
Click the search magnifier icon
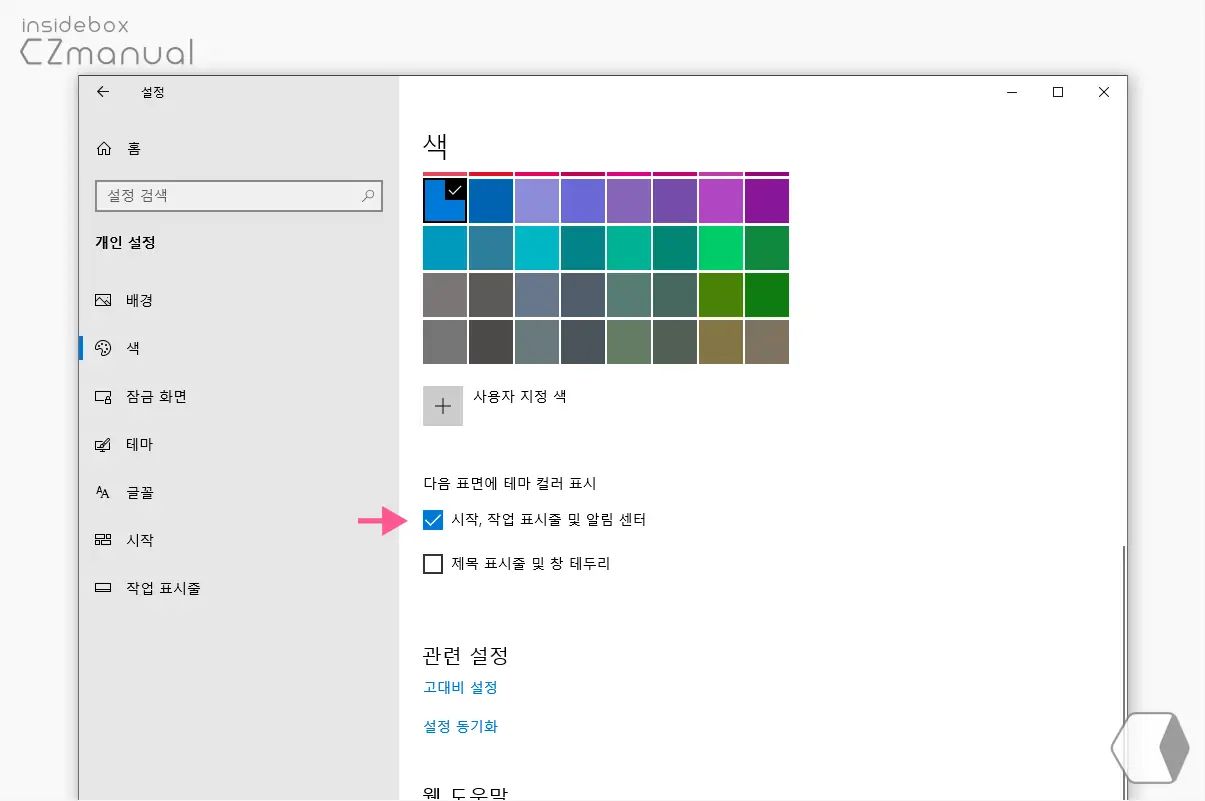tap(369, 196)
